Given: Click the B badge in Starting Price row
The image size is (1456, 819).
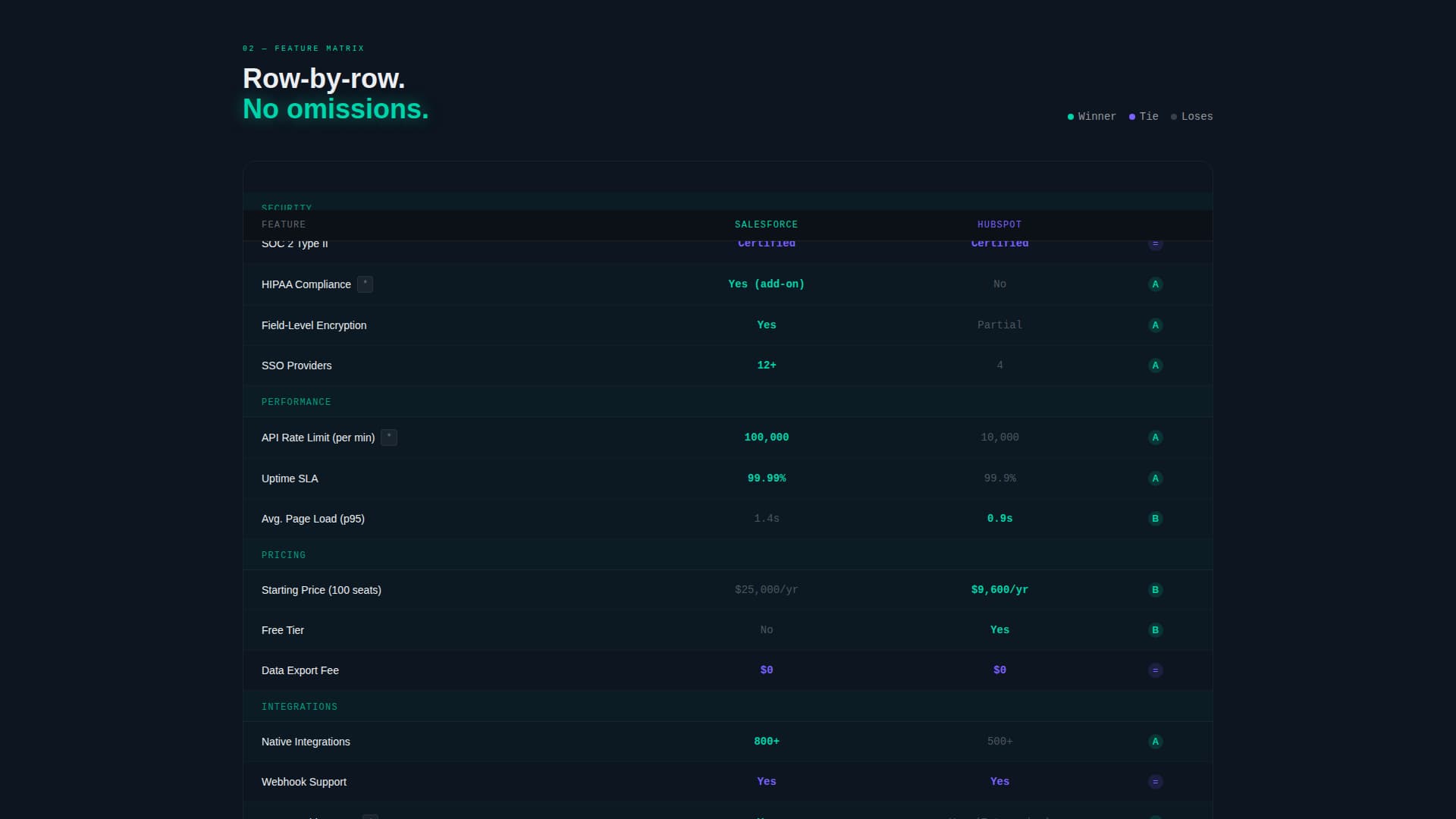Looking at the screenshot, I should tap(1155, 590).
